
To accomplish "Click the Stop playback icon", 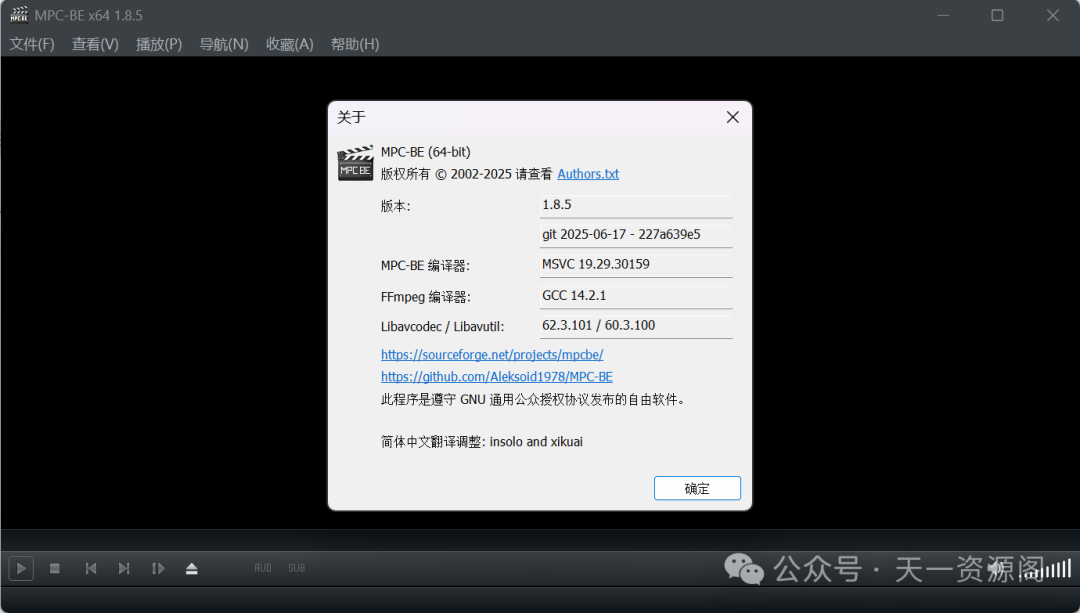I will (x=55, y=568).
